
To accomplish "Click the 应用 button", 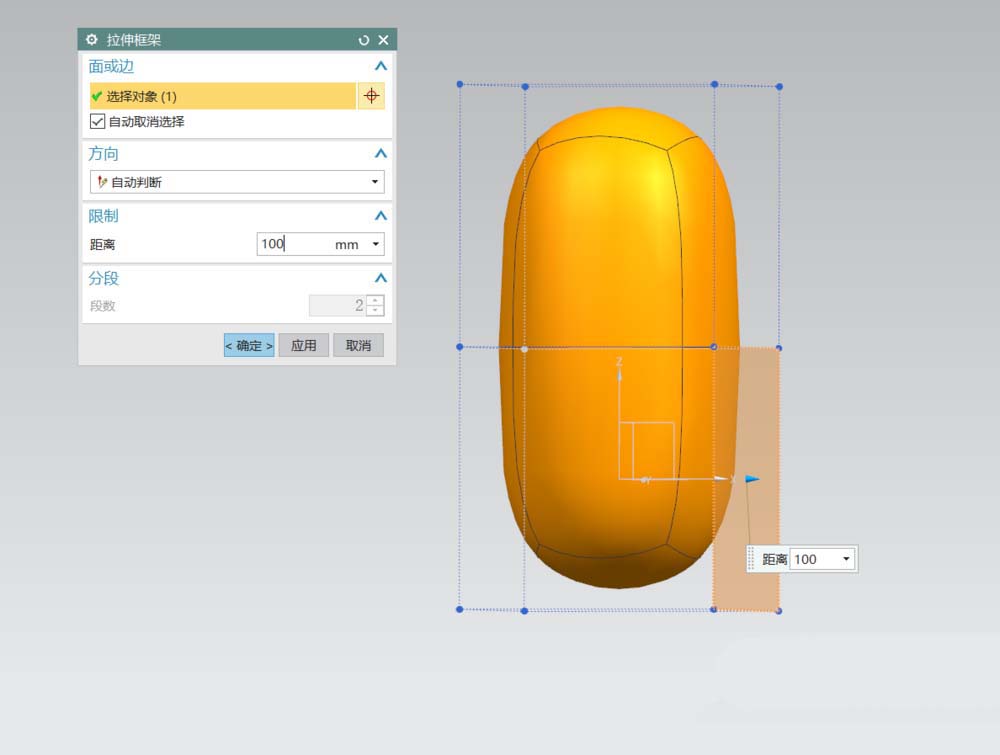I will (304, 345).
